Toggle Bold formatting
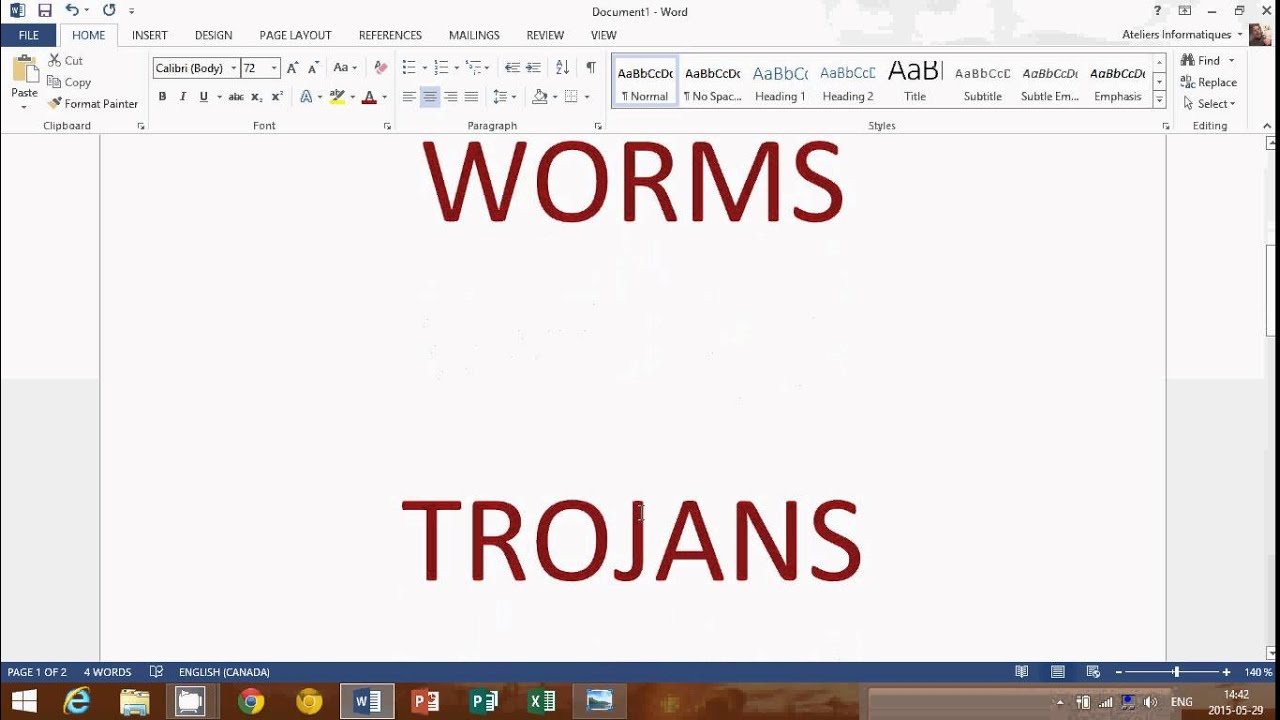1280x720 pixels. coord(162,97)
